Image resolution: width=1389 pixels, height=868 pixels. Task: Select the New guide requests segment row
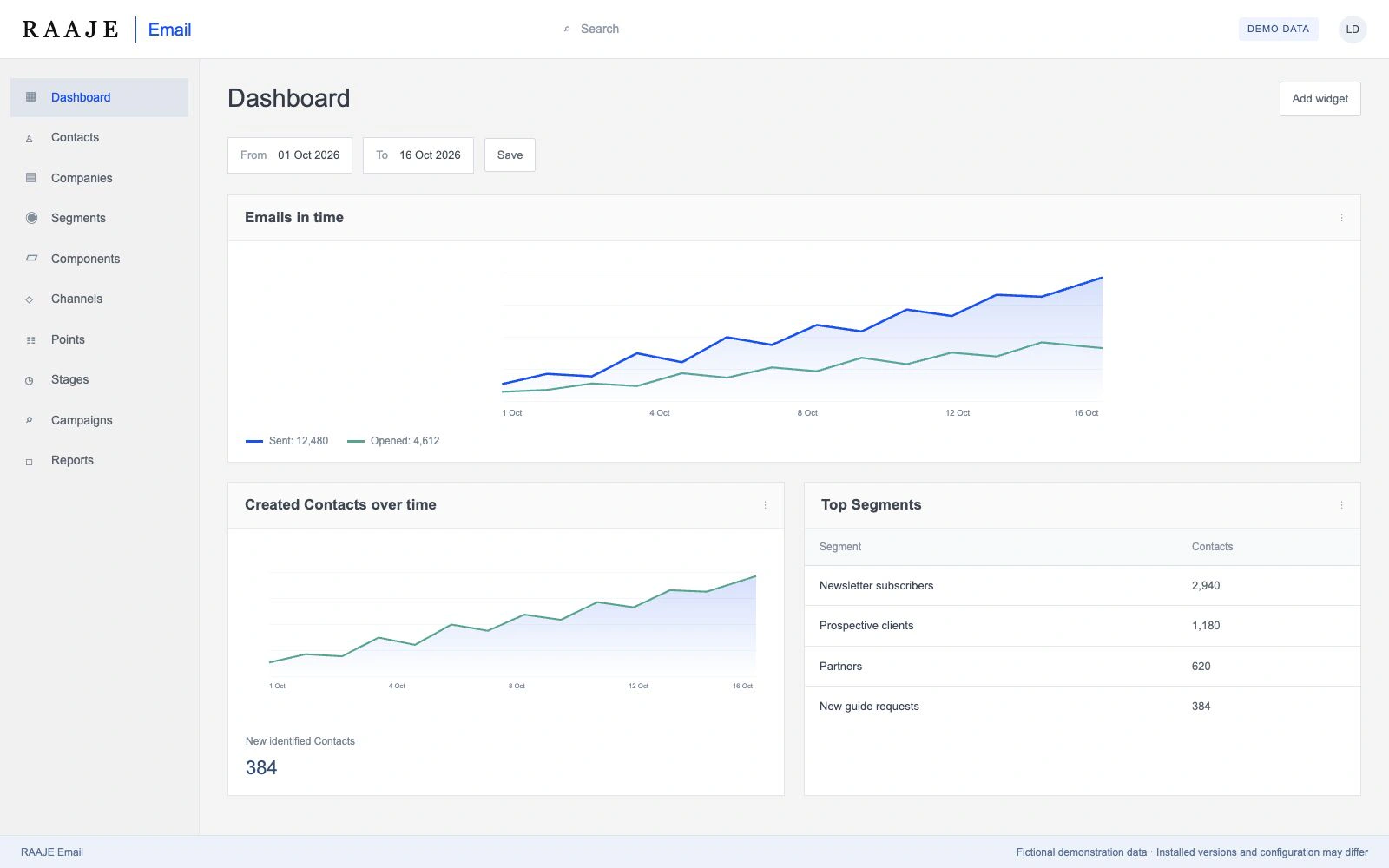(x=1082, y=707)
